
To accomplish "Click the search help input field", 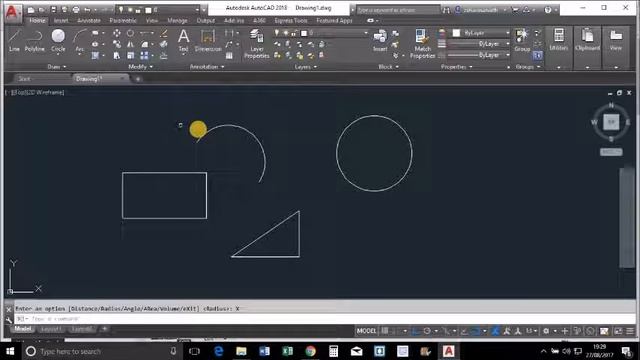I will point(398,10).
